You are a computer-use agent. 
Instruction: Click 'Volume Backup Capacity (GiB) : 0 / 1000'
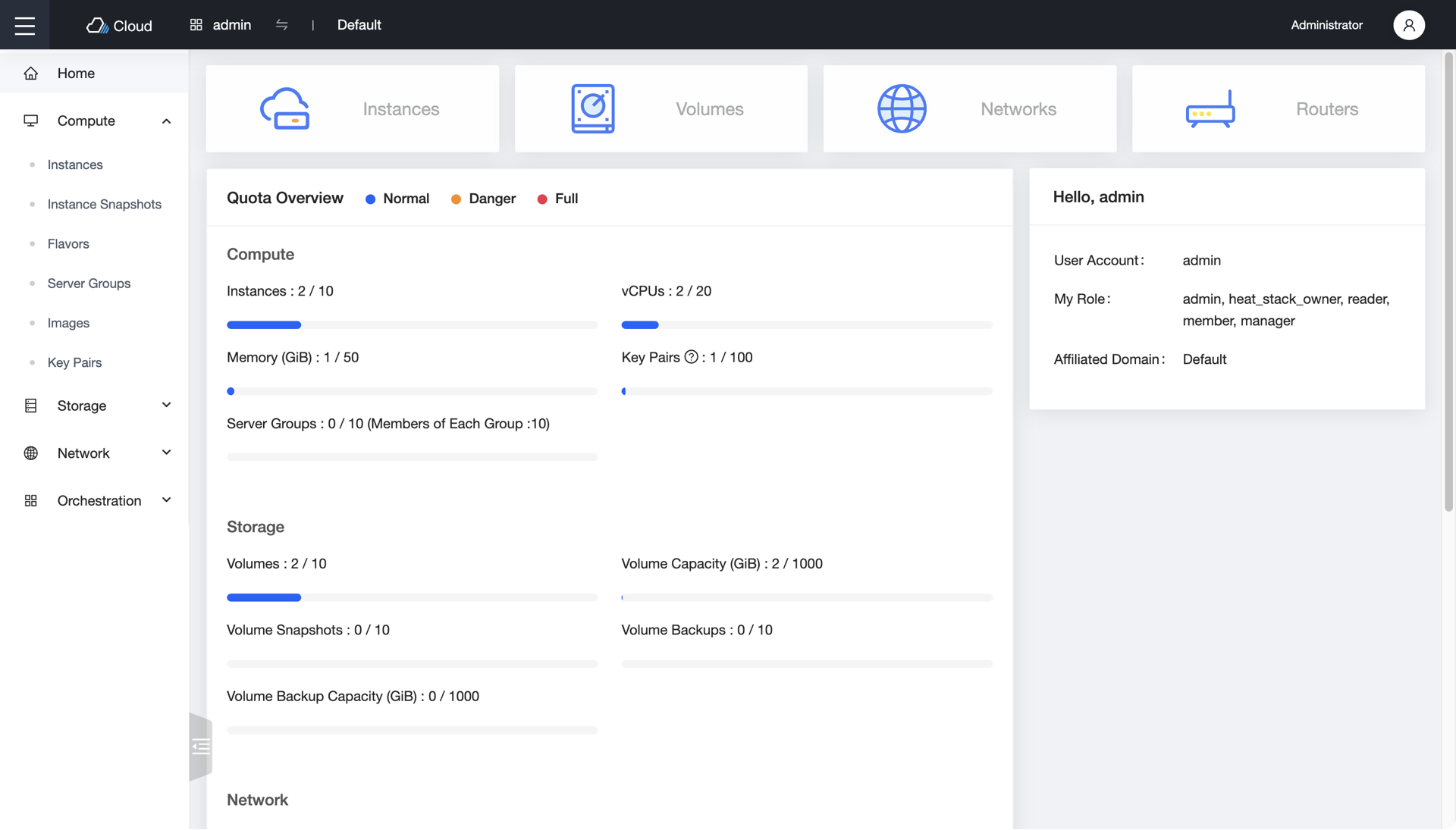click(353, 697)
